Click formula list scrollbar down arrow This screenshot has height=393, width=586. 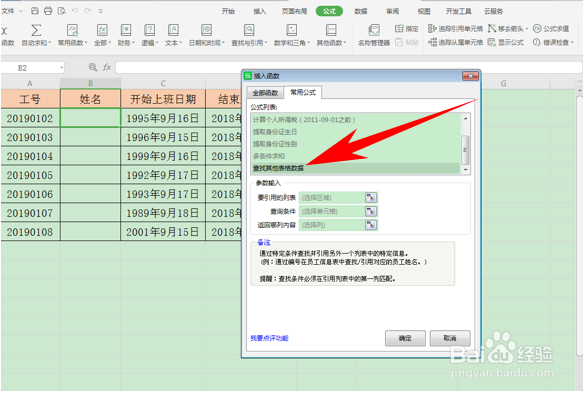465,170
